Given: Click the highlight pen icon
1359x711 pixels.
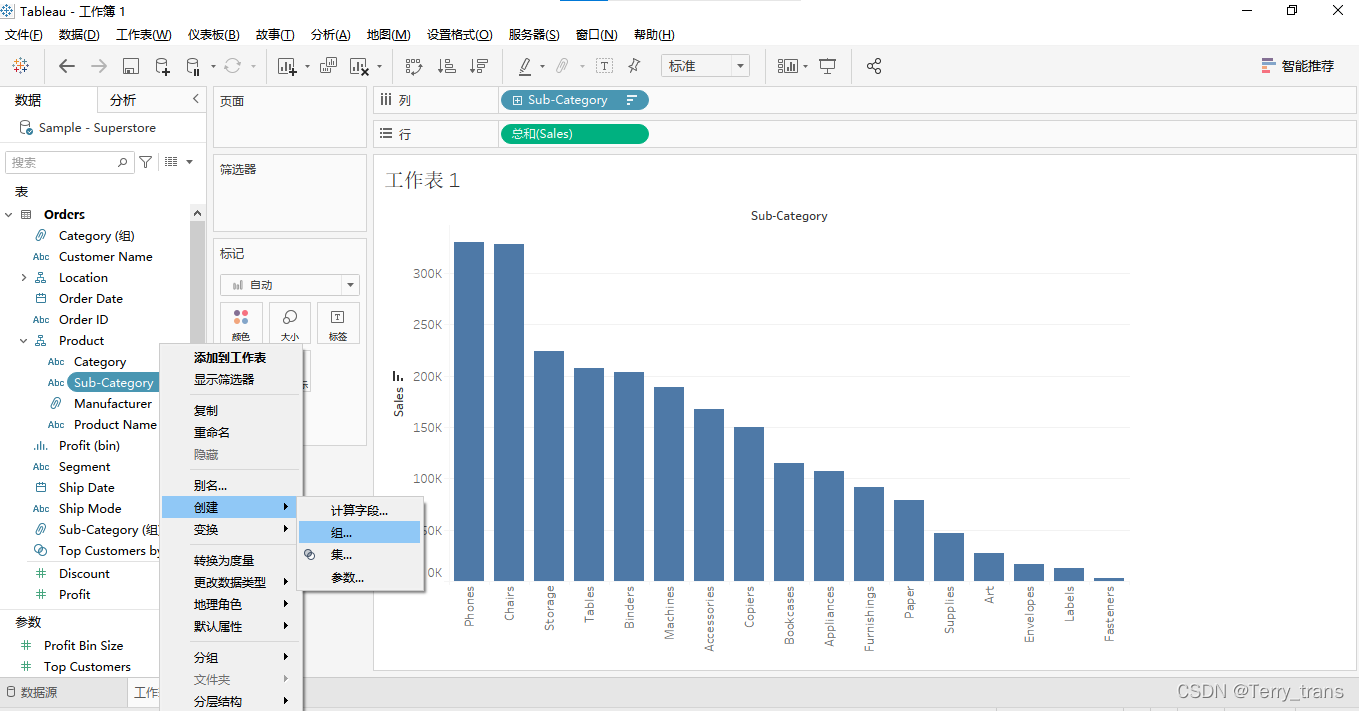Looking at the screenshot, I should [x=525, y=66].
